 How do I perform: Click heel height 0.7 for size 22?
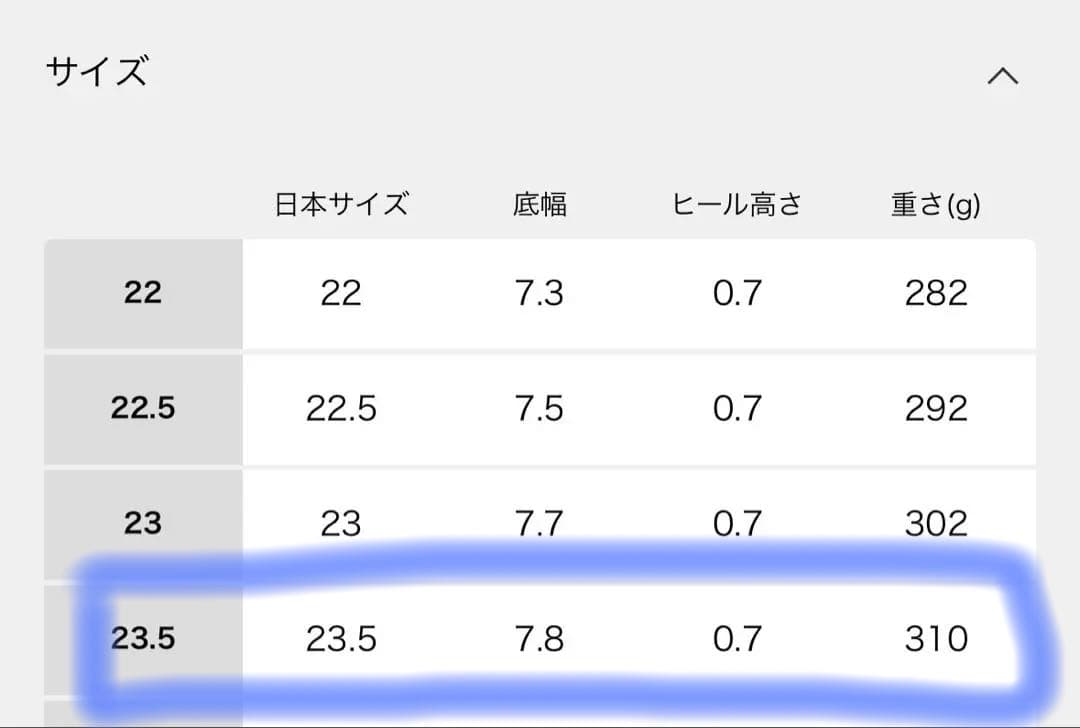[x=736, y=293]
